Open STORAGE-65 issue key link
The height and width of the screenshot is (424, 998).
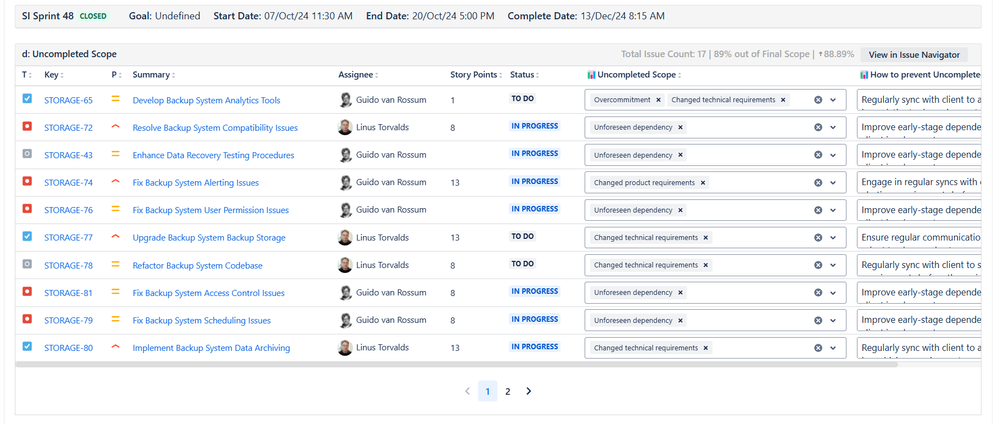click(x=68, y=100)
